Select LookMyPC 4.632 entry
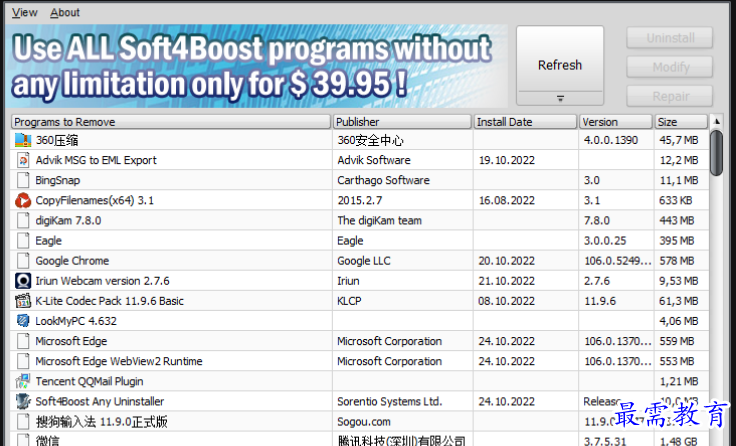This screenshot has width=736, height=446. (x=76, y=321)
